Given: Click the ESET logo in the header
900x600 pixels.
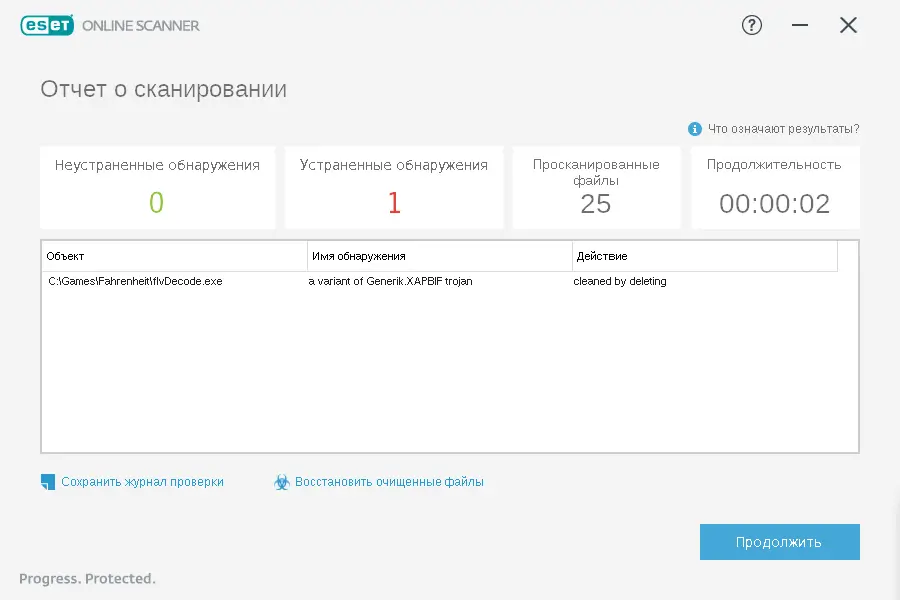Looking at the screenshot, I should coord(47,26).
